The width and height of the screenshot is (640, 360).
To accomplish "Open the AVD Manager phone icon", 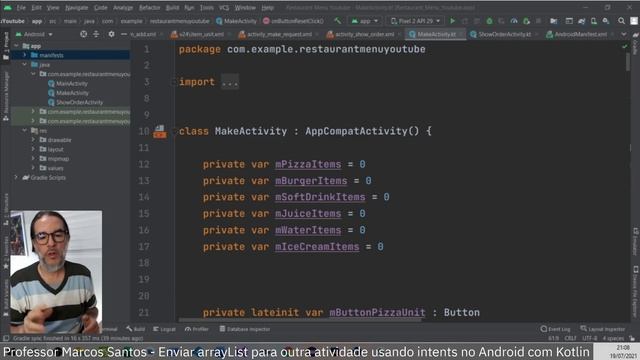I will pos(594,21).
